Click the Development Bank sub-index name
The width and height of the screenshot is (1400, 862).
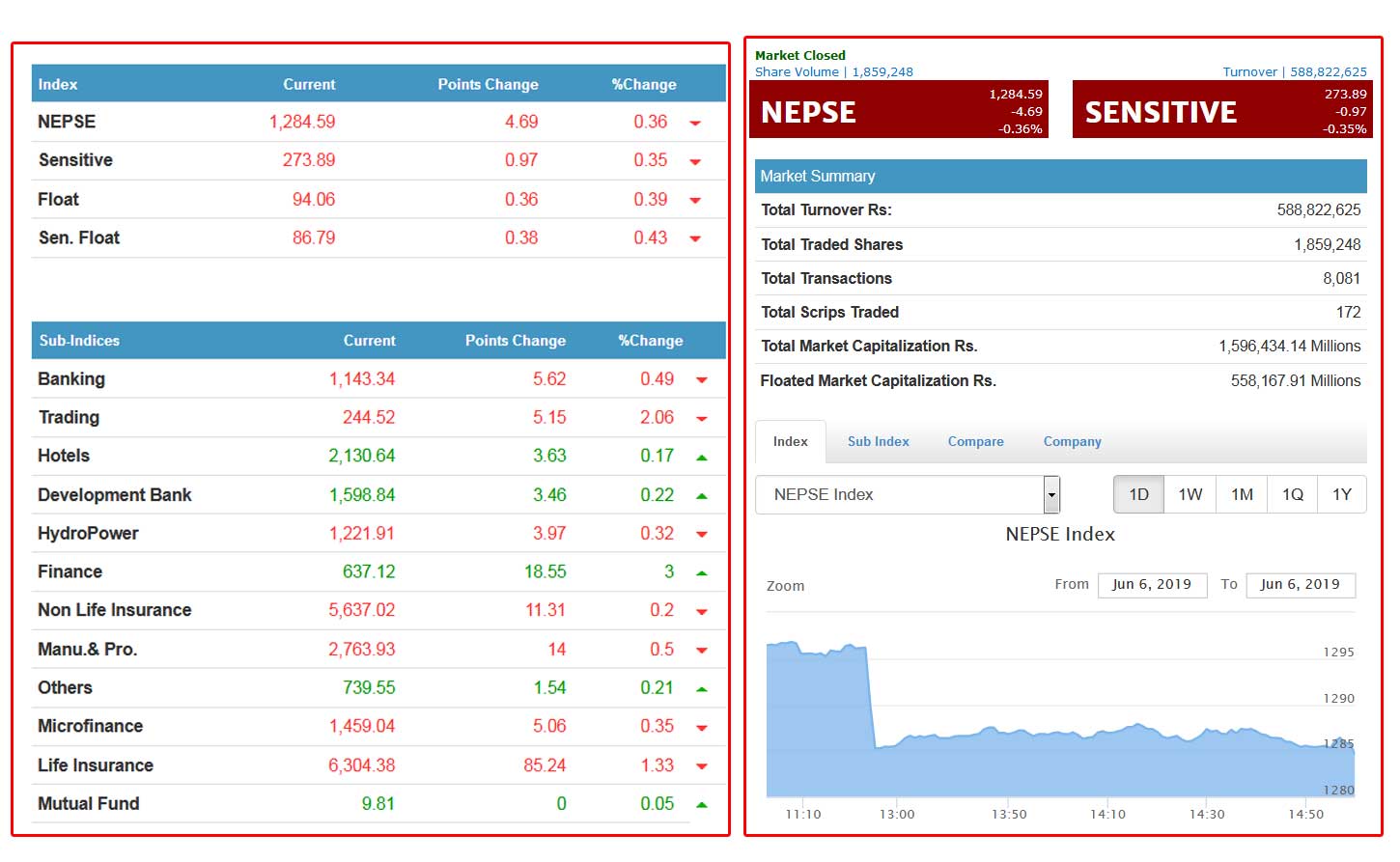[x=115, y=495]
